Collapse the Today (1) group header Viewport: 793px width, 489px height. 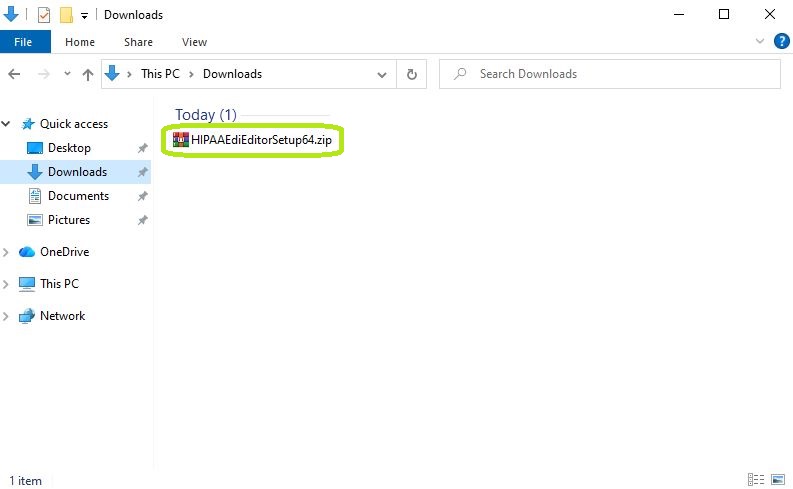(206, 115)
